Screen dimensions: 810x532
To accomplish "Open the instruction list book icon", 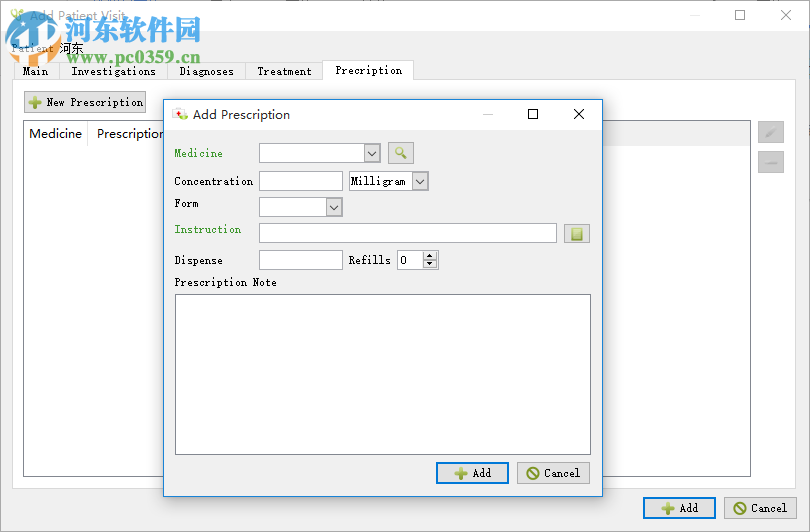I will (577, 233).
